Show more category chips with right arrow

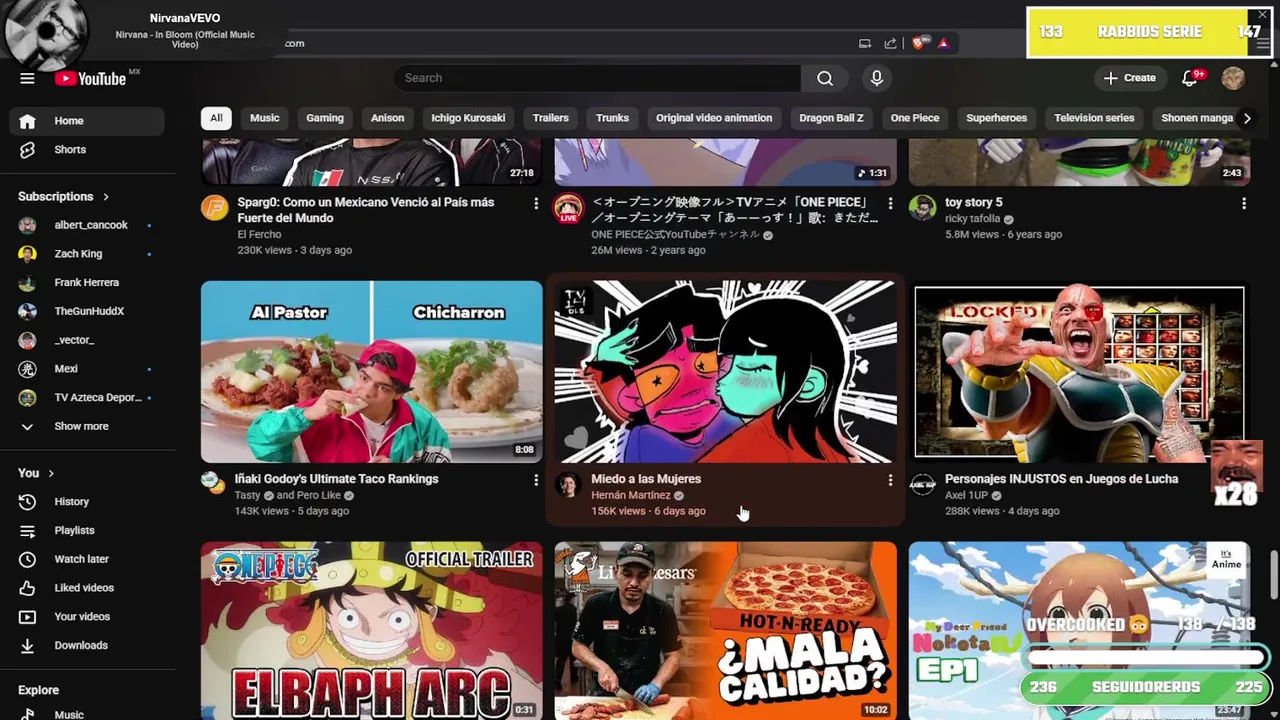1246,118
